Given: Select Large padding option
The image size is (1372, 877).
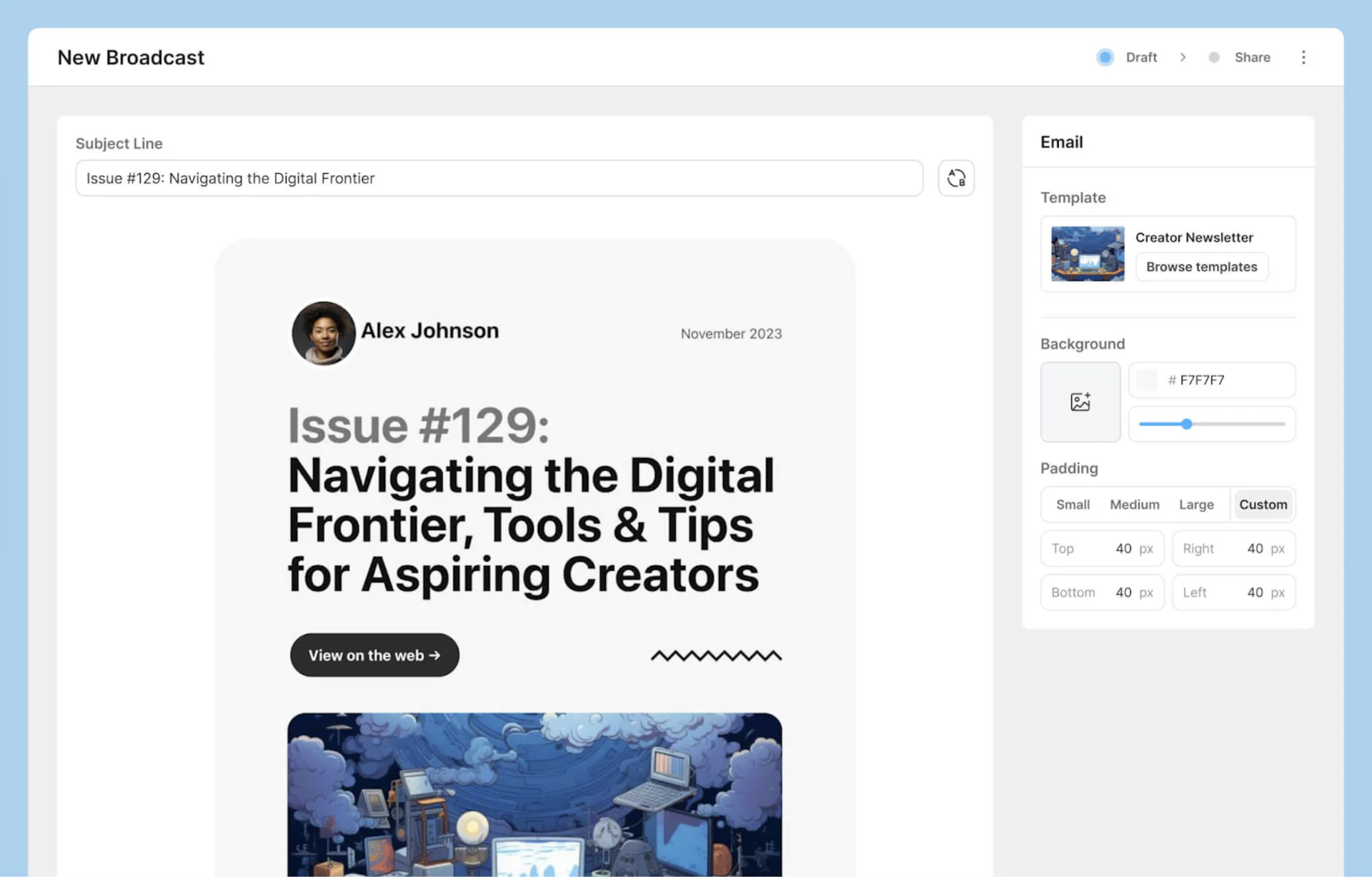Looking at the screenshot, I should click(x=1195, y=505).
